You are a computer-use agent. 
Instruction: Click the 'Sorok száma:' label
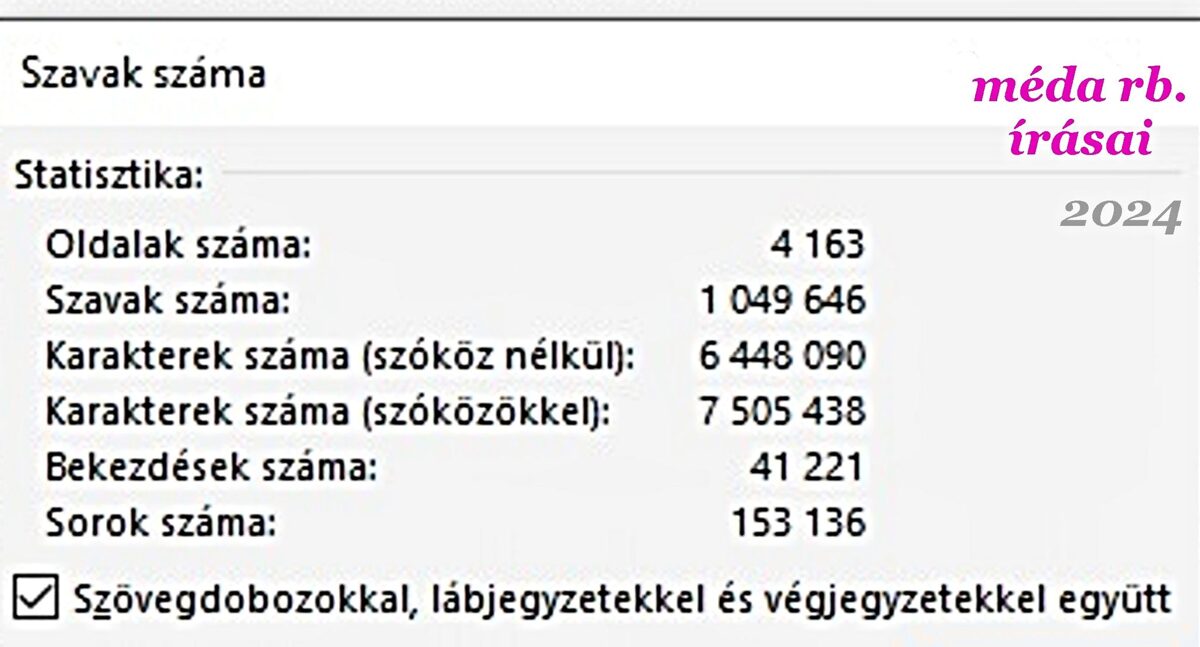pos(160,522)
